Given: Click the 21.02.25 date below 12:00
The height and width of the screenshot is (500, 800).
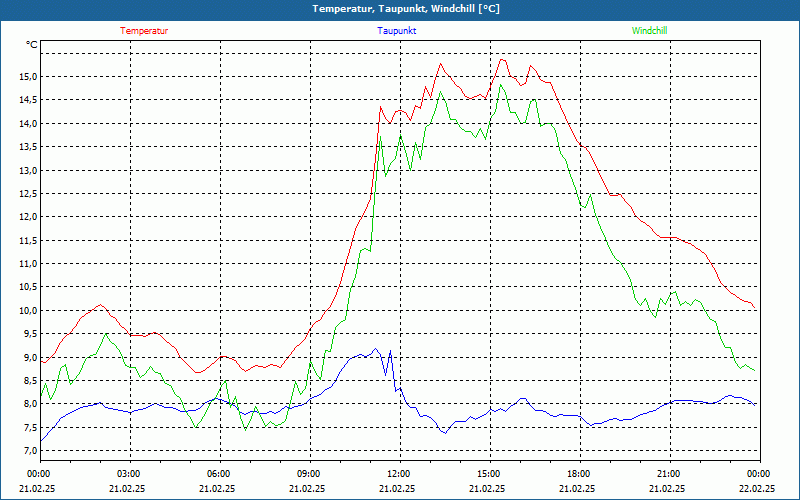Looking at the screenshot, I should 397,489.
